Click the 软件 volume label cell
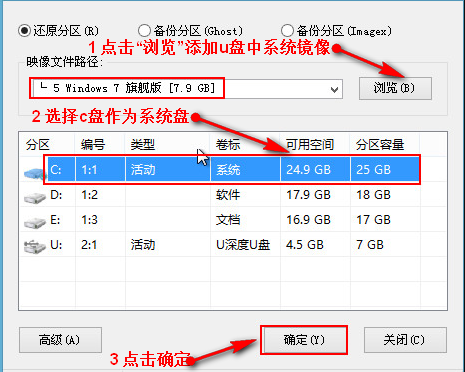Screen dimensions: 465x372 click(x=228, y=195)
